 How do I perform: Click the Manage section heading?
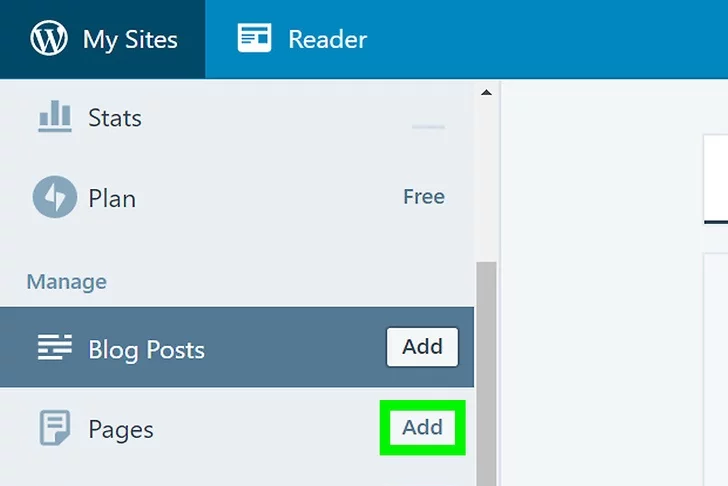[66, 282]
